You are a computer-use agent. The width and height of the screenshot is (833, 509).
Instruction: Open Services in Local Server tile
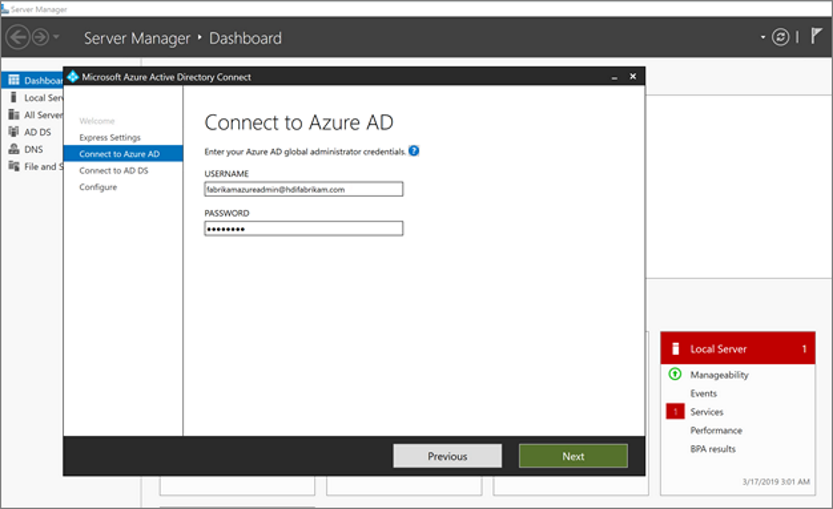pyautogui.click(x=707, y=412)
